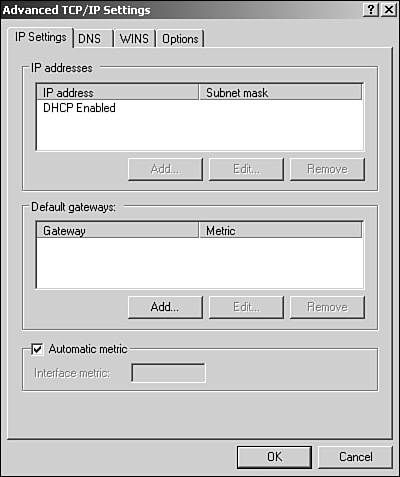The height and width of the screenshot is (477, 400).
Task: Click Remove under IP addresses
Action: click(x=327, y=169)
